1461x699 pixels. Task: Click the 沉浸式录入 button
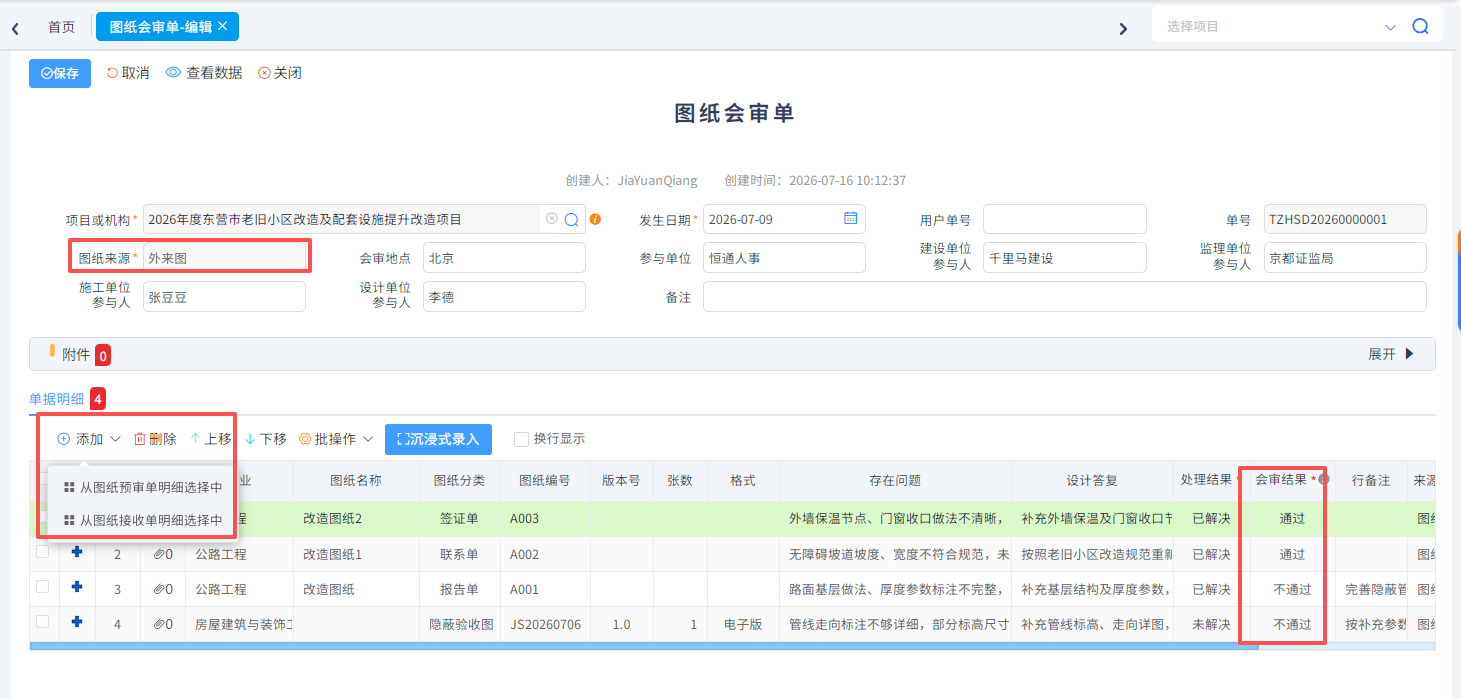click(x=438, y=439)
